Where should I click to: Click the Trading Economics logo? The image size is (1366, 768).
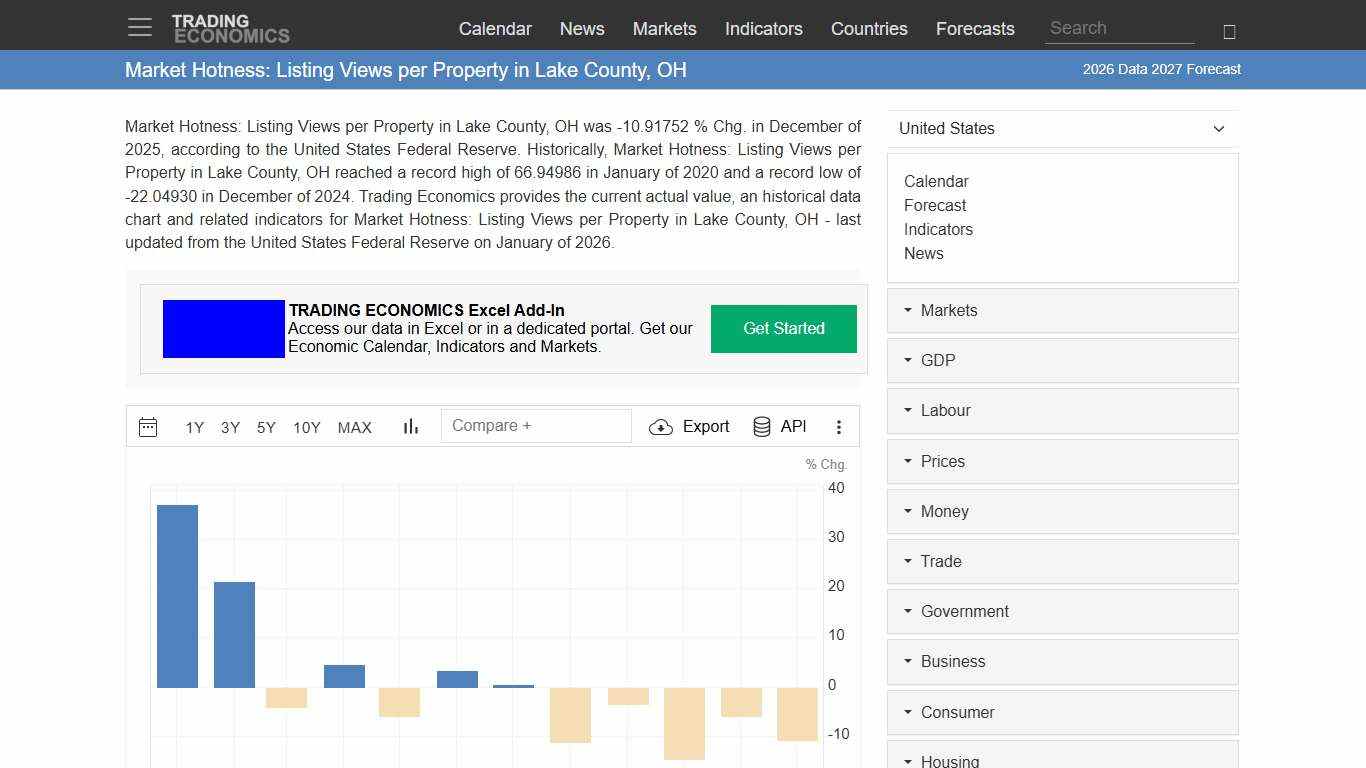pos(231,27)
